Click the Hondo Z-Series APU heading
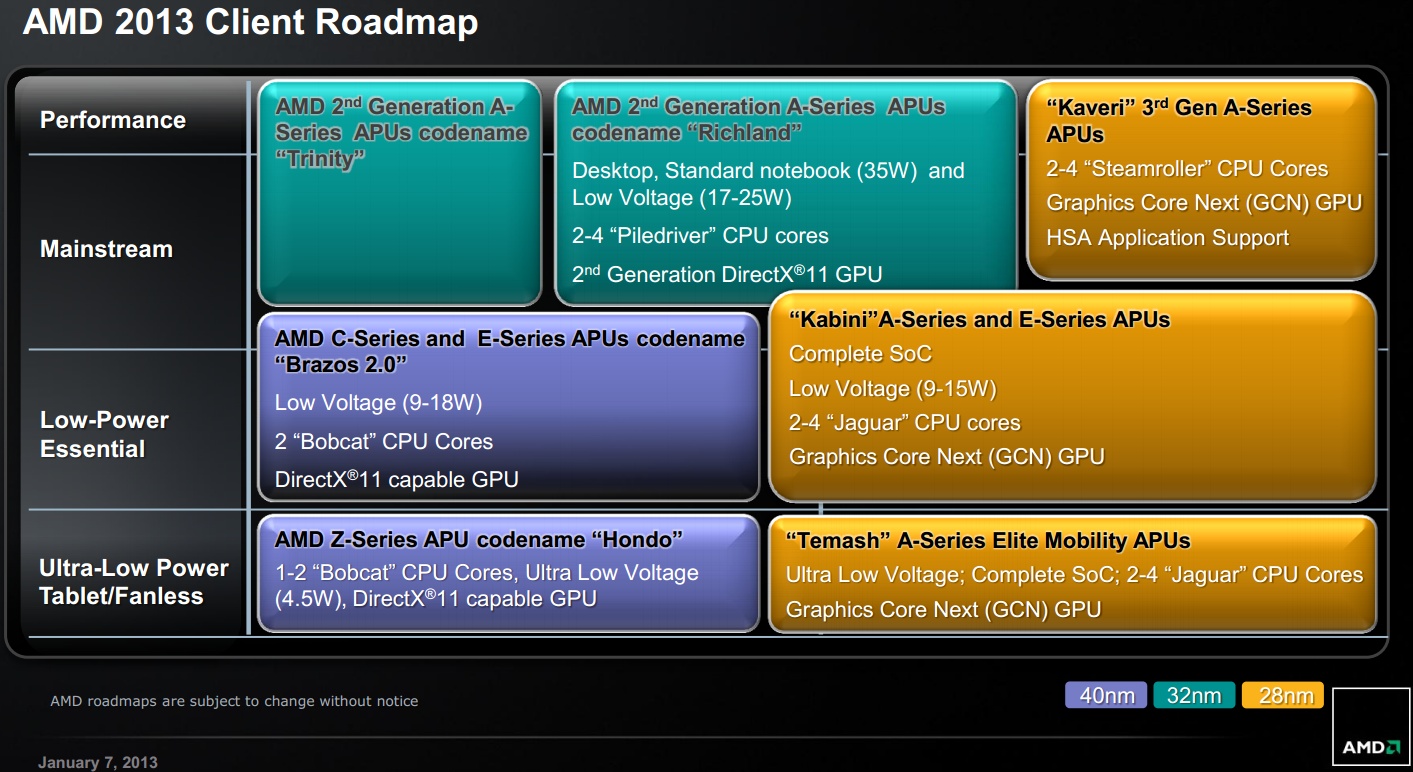 click(478, 540)
